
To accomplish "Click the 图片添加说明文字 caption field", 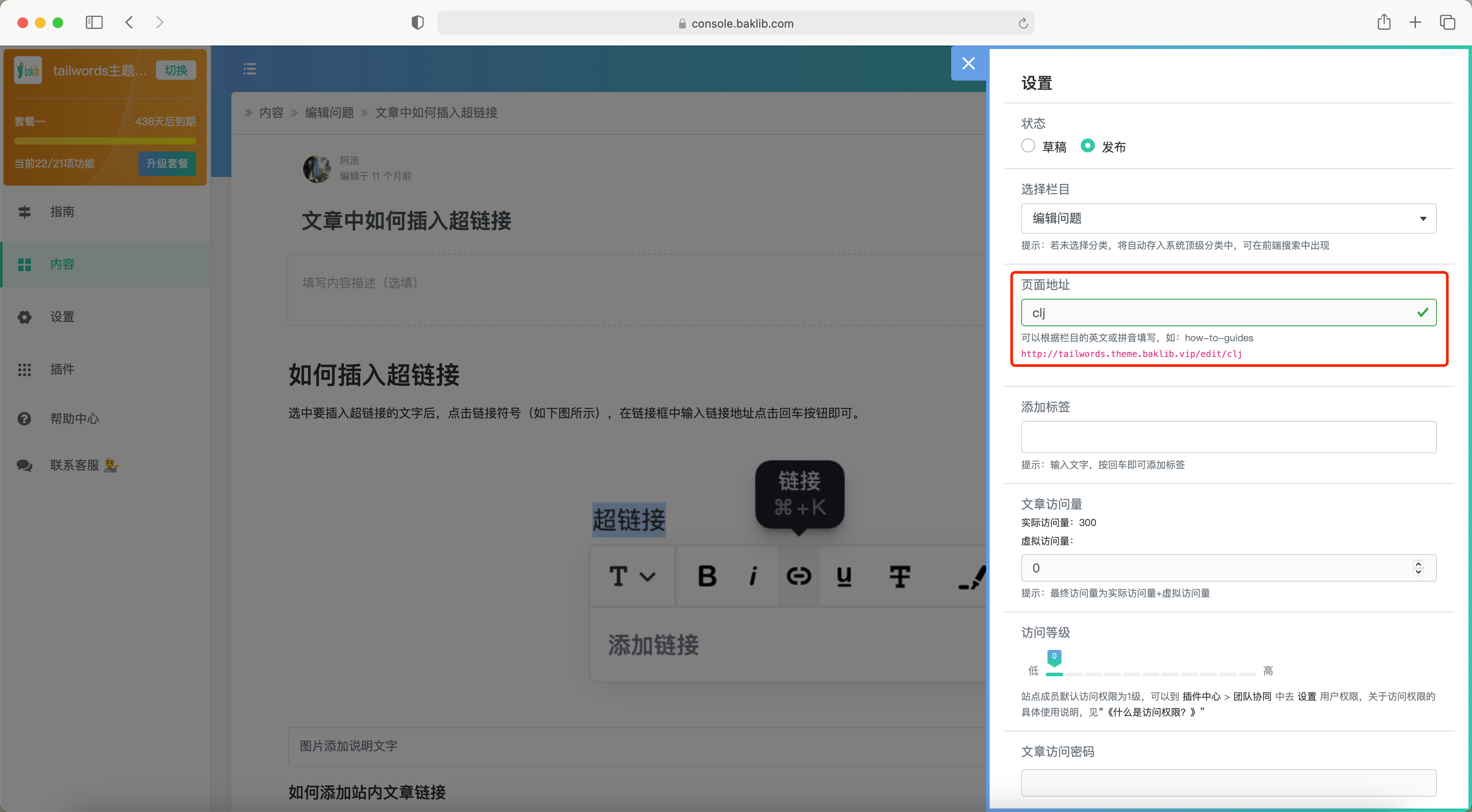I will (x=637, y=746).
